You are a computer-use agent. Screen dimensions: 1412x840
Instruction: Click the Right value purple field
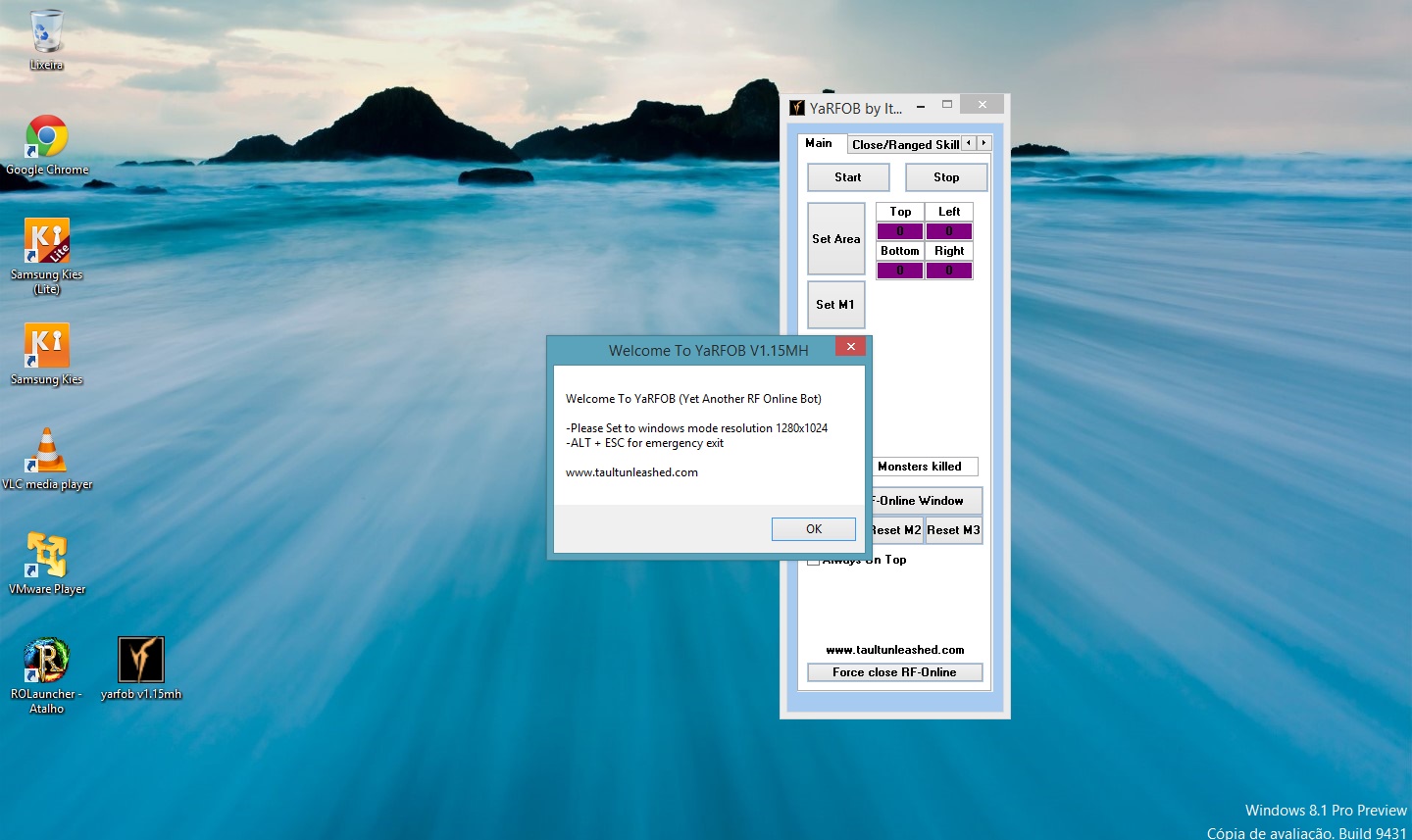pos(949,271)
